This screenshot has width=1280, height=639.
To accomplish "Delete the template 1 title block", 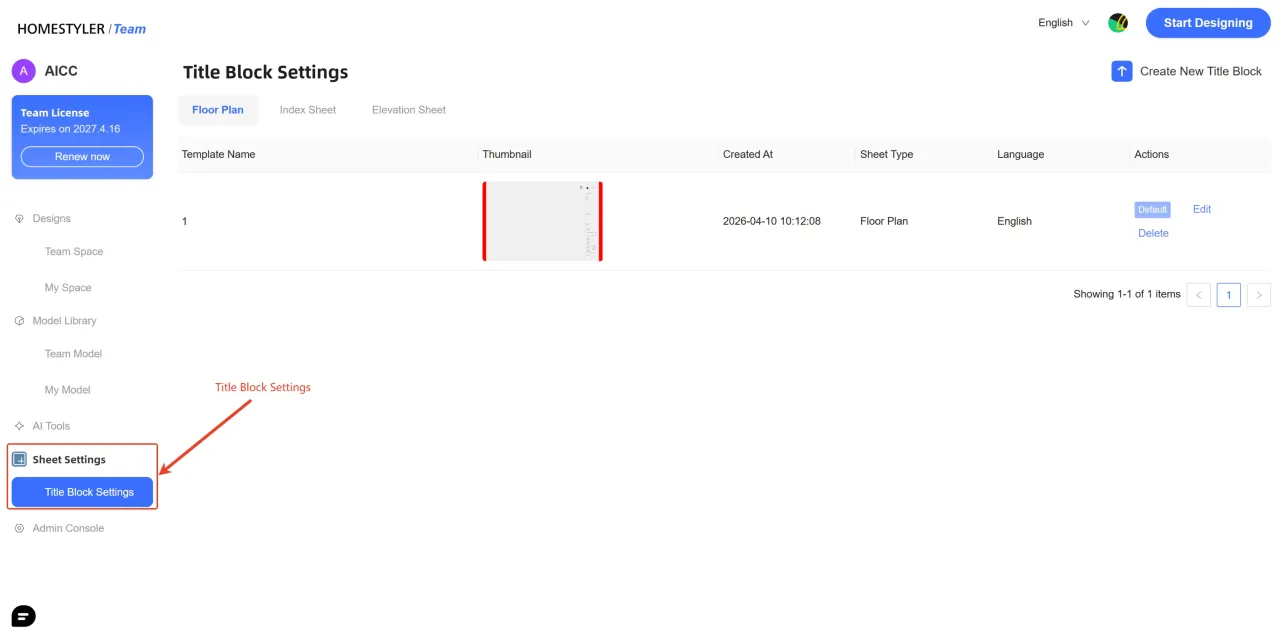I will [1153, 233].
